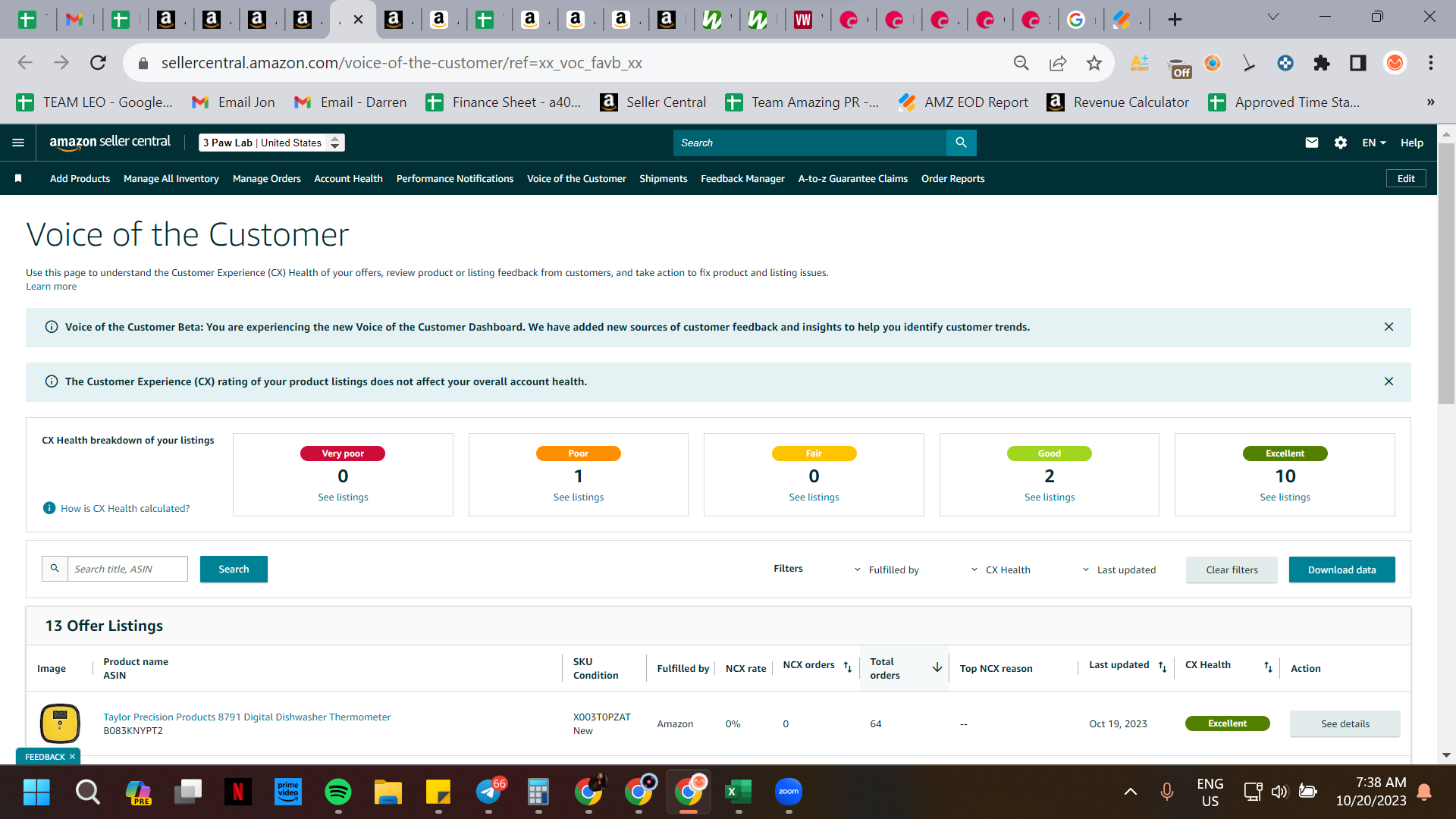Open Zoom from the taskbar
1456x819 pixels.
(789, 792)
